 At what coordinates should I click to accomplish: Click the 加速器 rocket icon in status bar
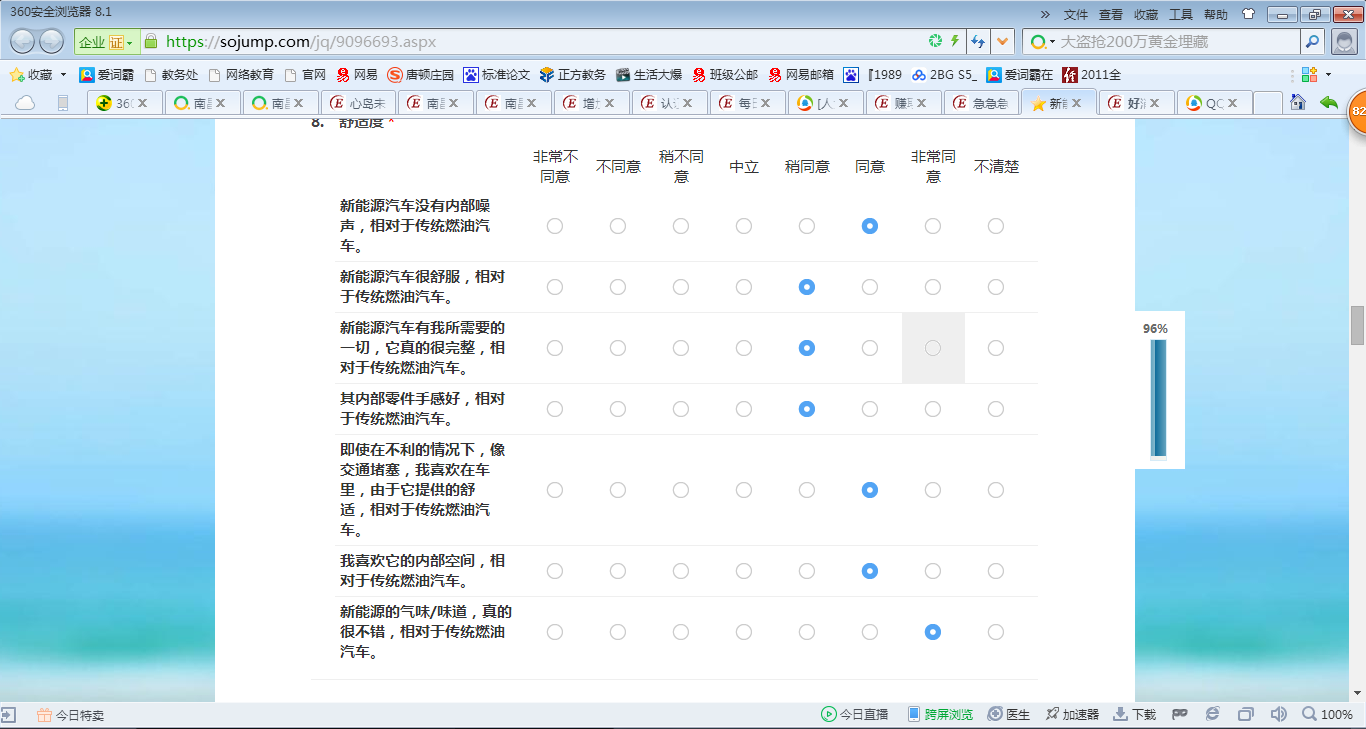point(1052,714)
